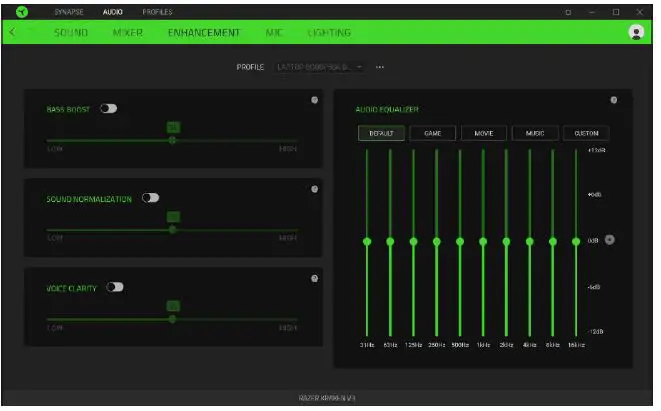Viewport: 661px width, 411px height.
Task: Click the Sound Normalization label
Action: coord(89,199)
